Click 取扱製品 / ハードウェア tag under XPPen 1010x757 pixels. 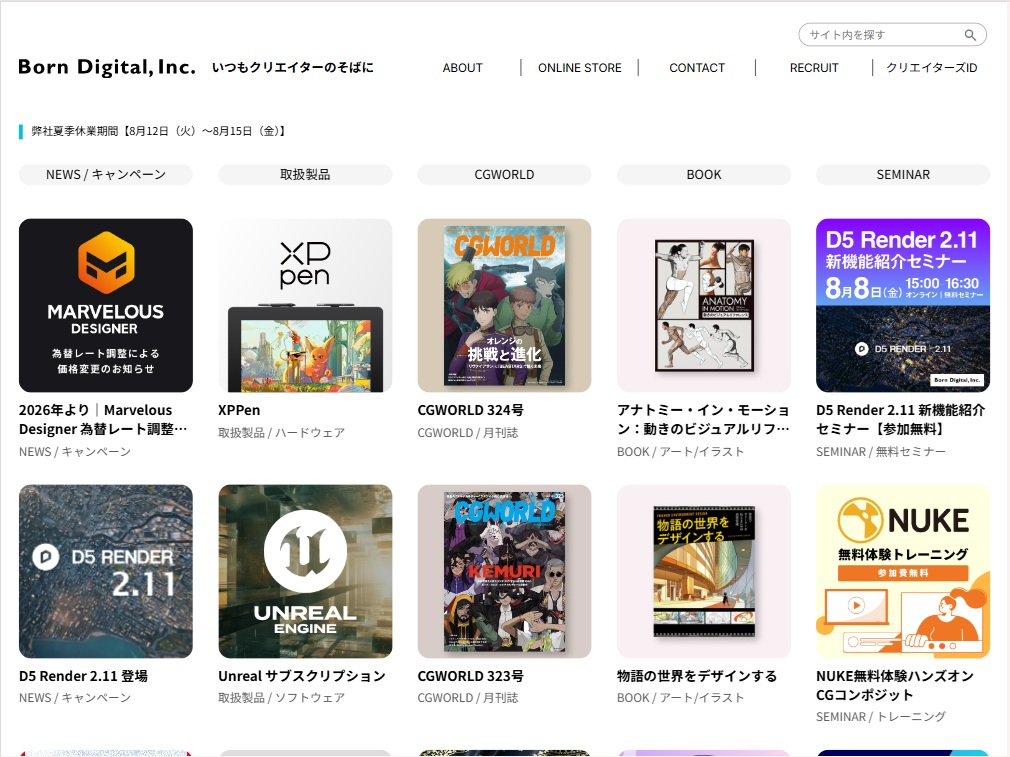(x=281, y=433)
